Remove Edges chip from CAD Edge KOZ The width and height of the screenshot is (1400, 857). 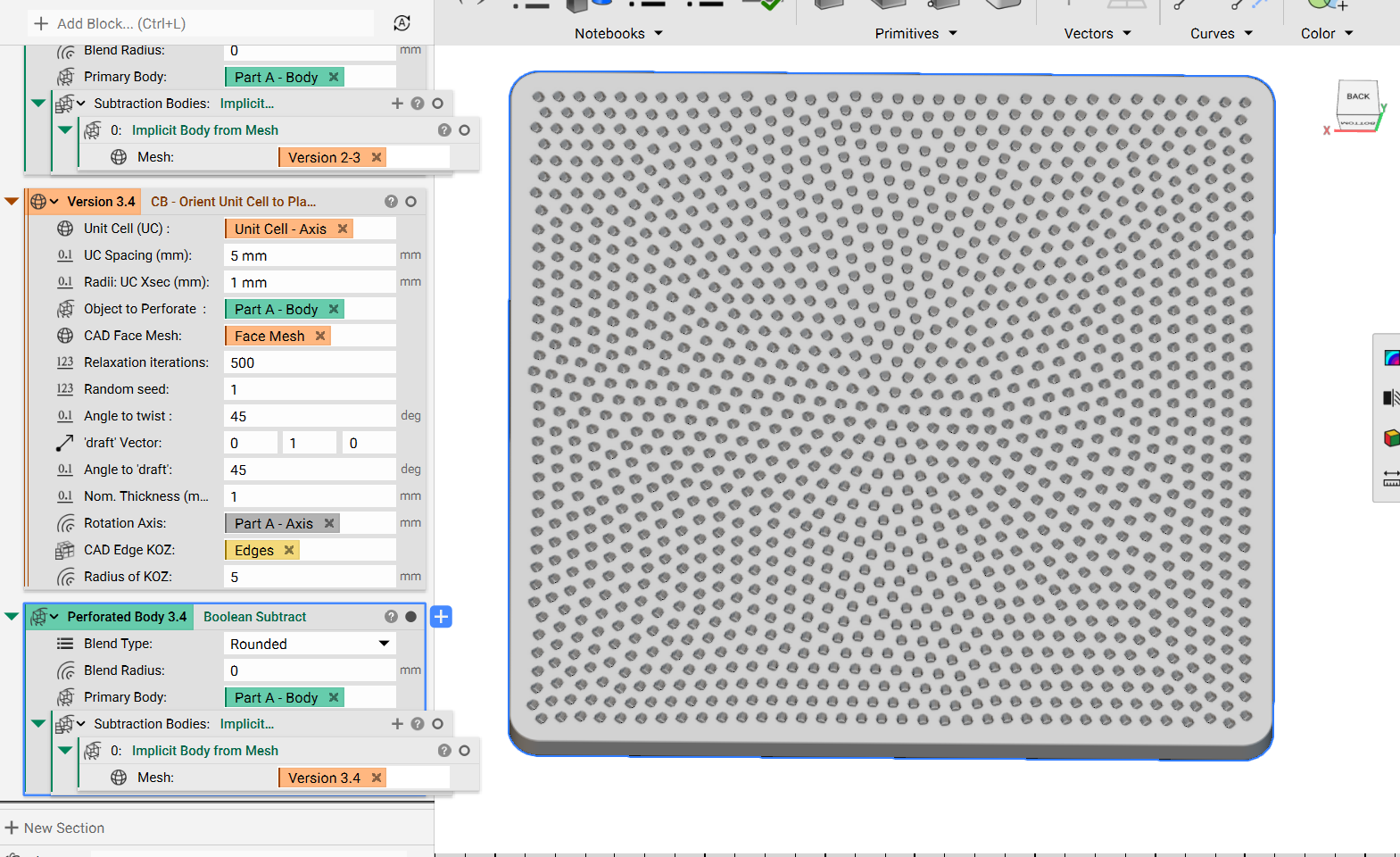pos(289,550)
